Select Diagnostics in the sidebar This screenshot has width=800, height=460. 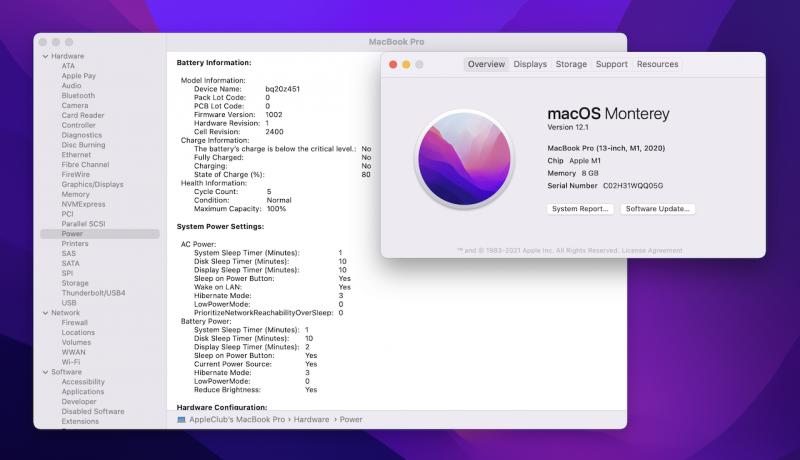pyautogui.click(x=82, y=135)
